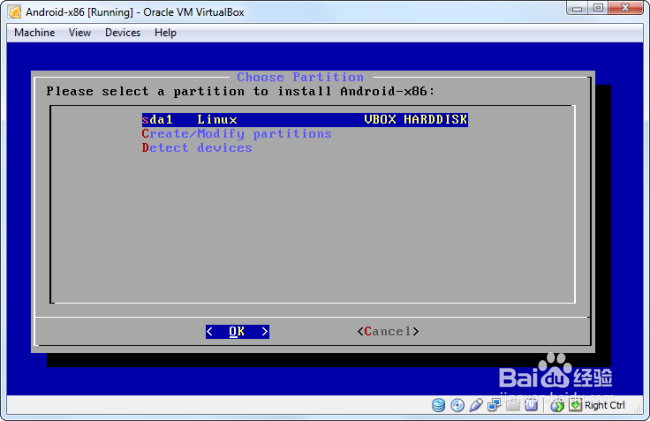Minimize the VirtualBox window

577,8
